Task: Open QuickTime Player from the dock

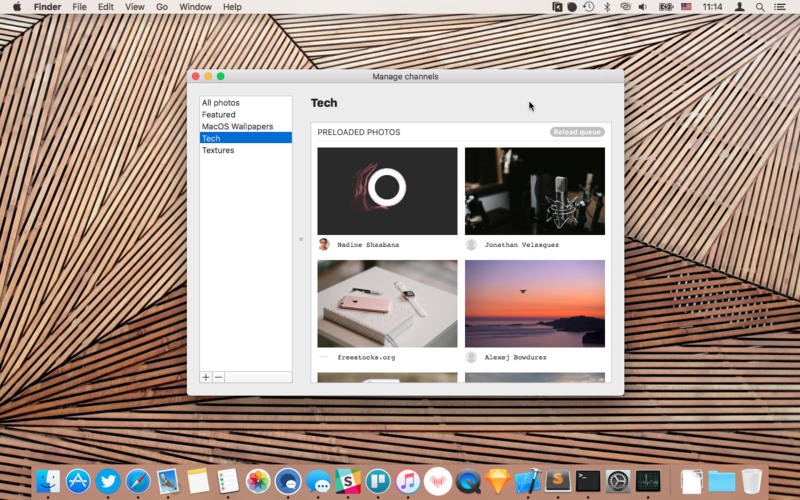Action: (x=468, y=481)
